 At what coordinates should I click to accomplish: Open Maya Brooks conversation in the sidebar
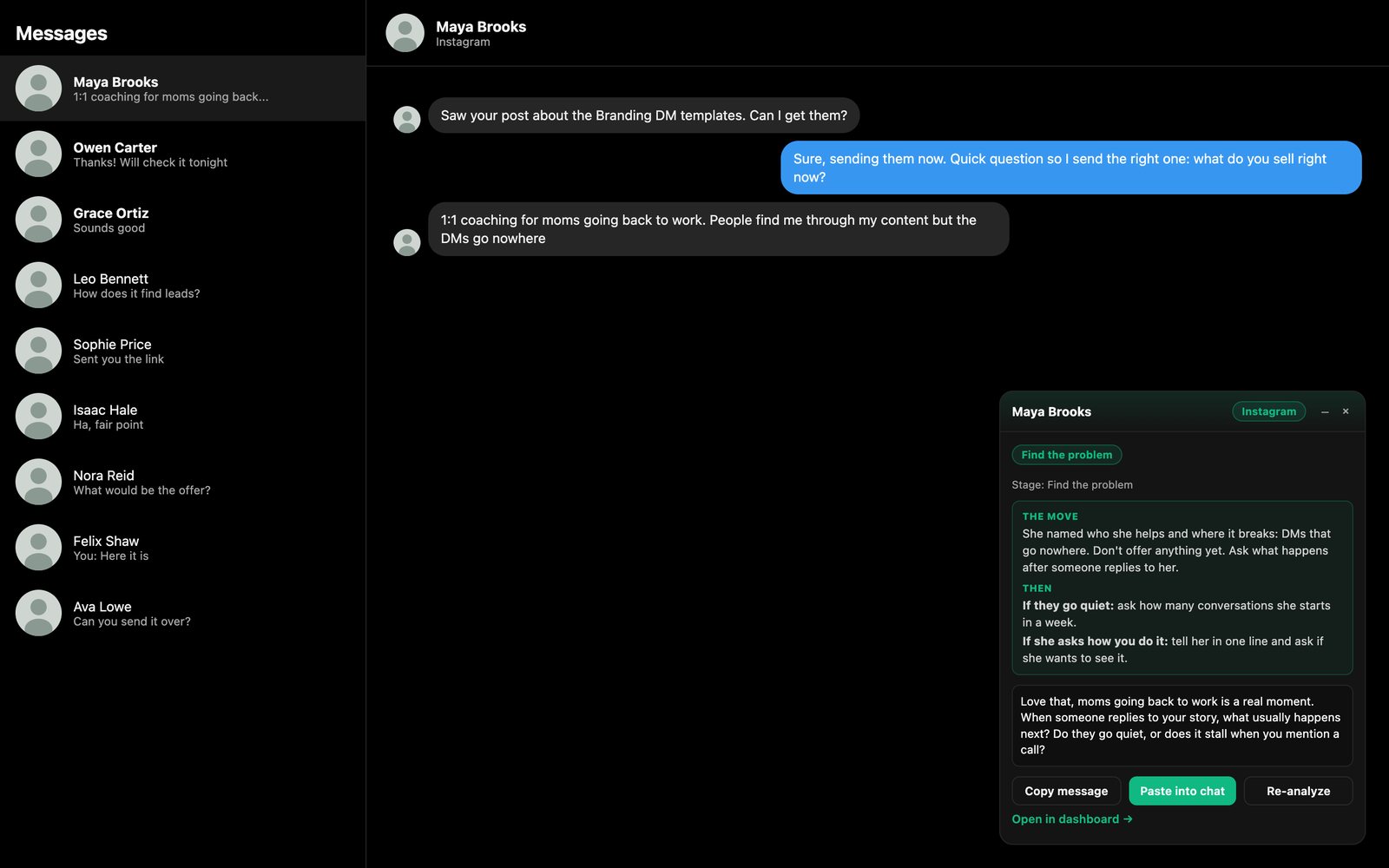[x=182, y=89]
